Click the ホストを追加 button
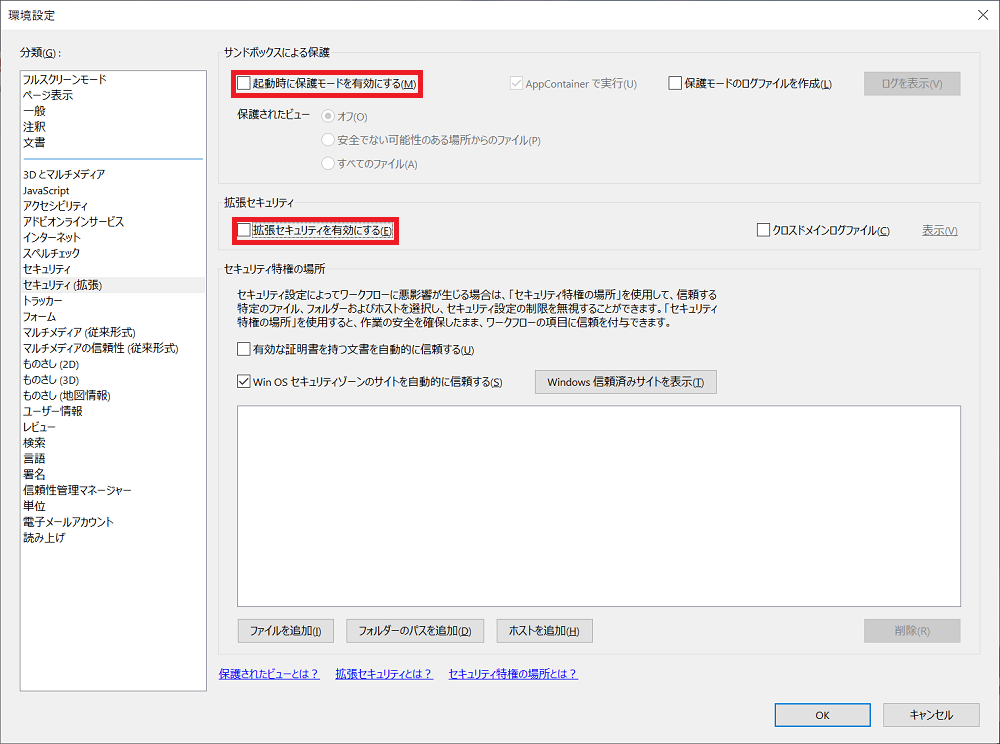This screenshot has height=744, width=1000. click(x=544, y=631)
